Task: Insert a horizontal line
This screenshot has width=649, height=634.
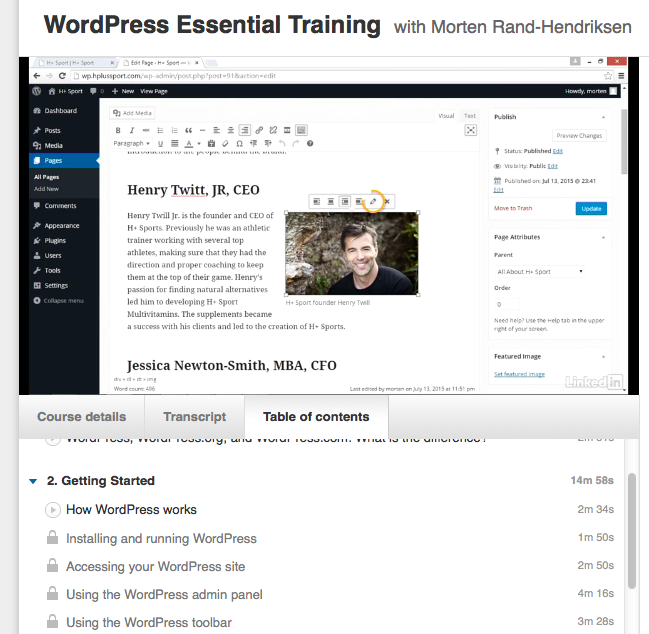Action: point(202,130)
